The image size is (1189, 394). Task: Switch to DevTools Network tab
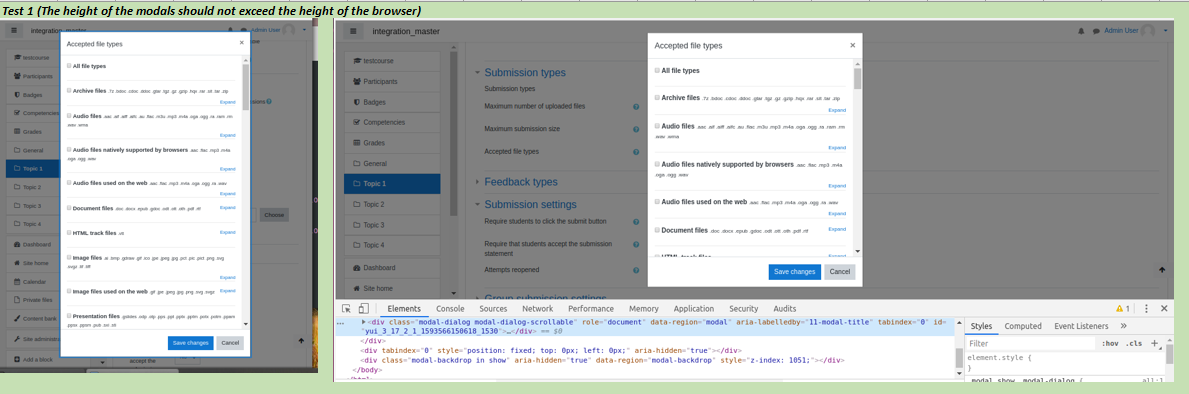pyautogui.click(x=538, y=308)
